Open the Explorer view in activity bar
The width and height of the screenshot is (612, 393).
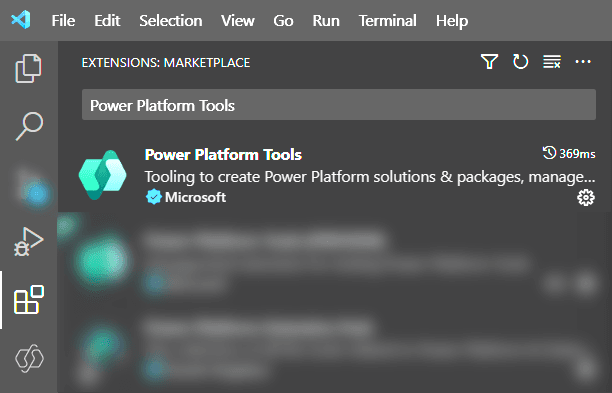(28, 68)
